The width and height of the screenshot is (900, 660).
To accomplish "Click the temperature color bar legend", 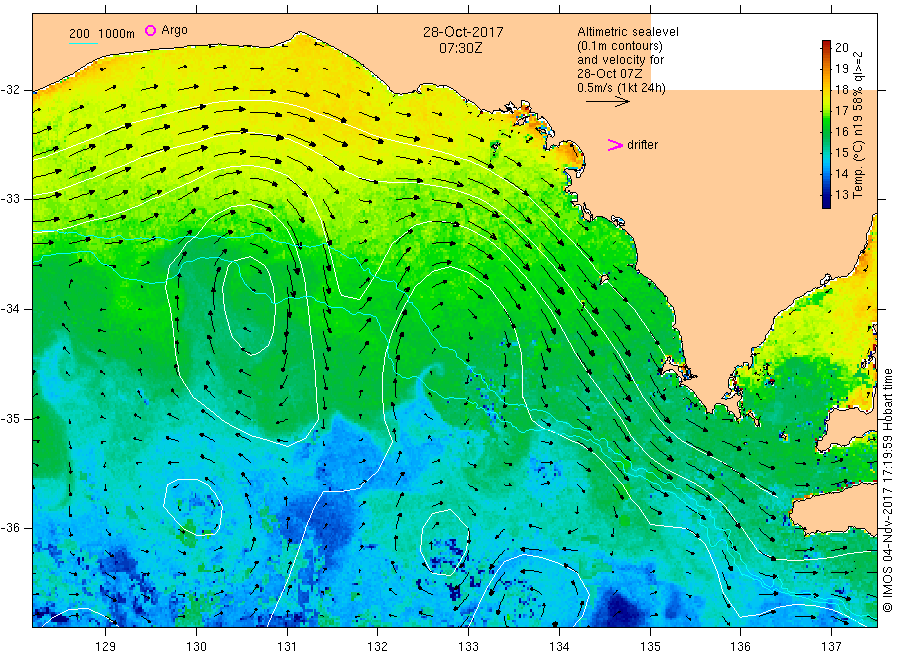I will click(x=827, y=124).
